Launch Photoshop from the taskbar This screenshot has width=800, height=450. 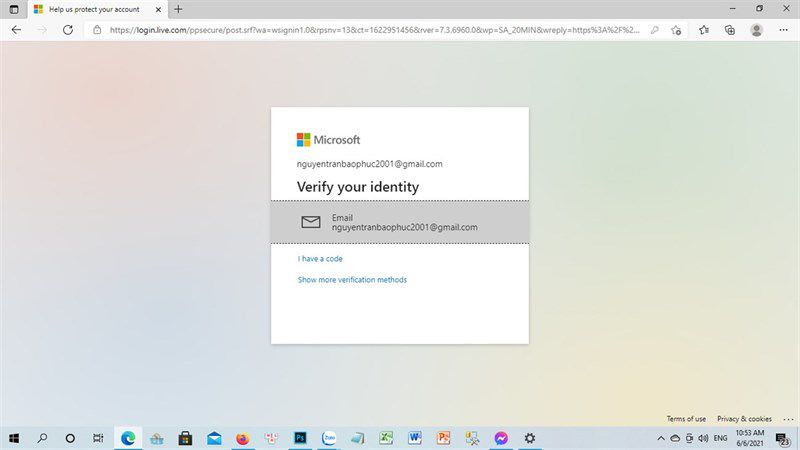tap(301, 438)
